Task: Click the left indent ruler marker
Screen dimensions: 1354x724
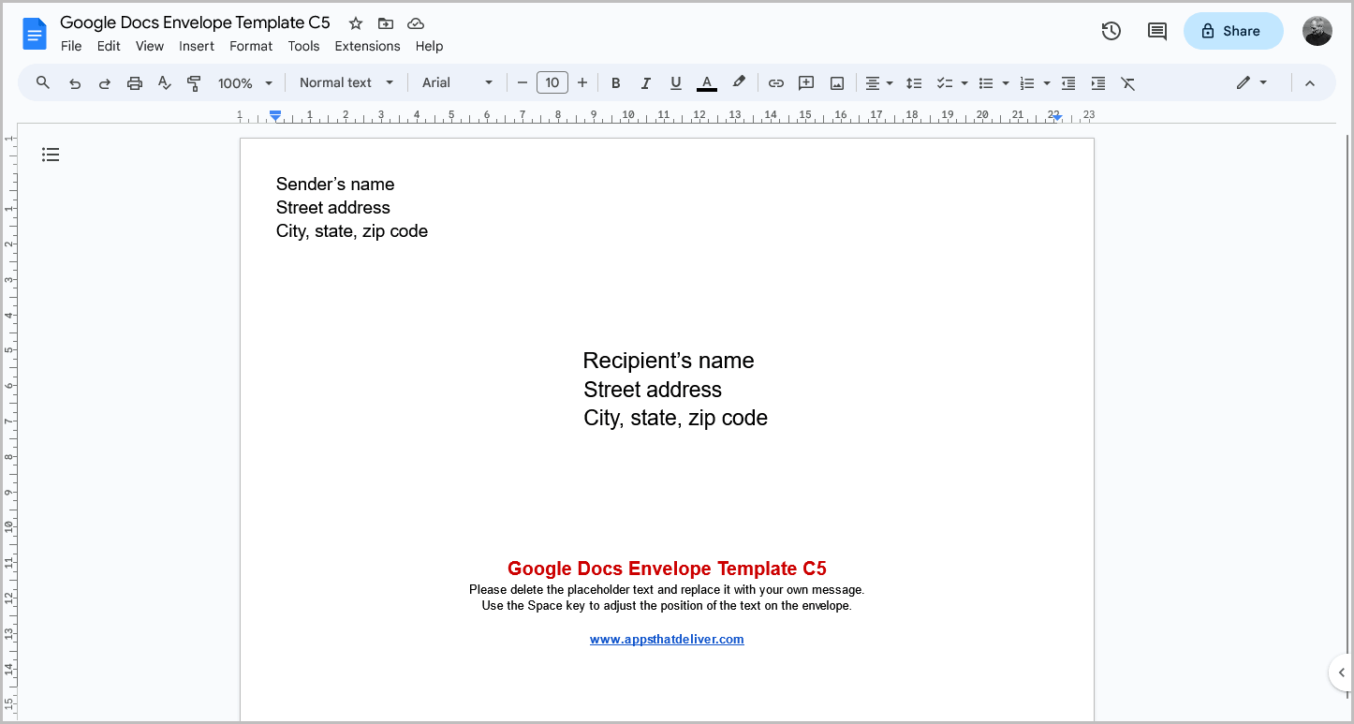Action: pos(275,116)
